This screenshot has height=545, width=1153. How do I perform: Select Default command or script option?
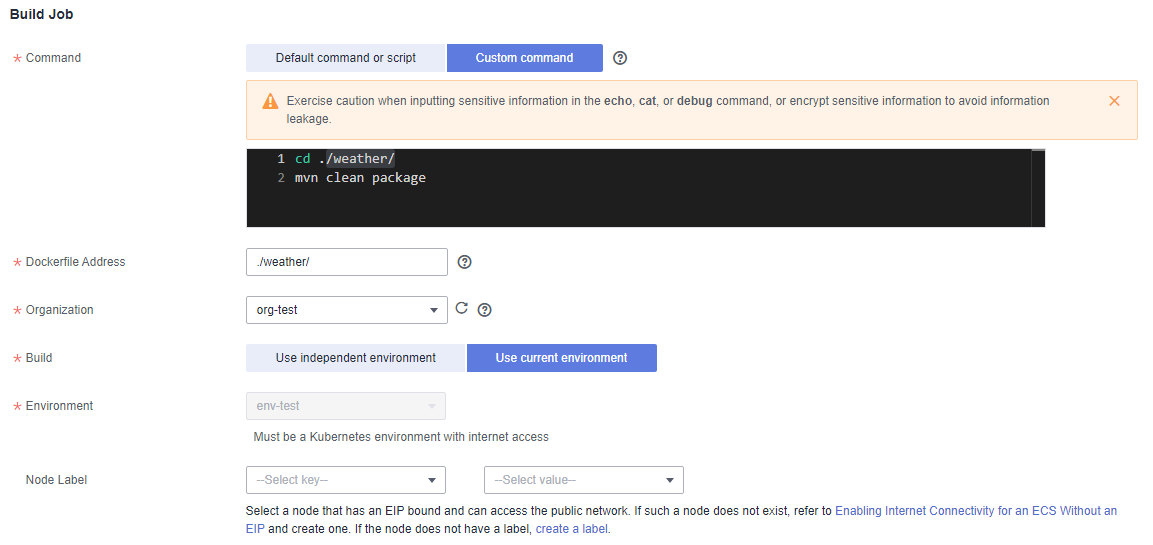tap(346, 58)
